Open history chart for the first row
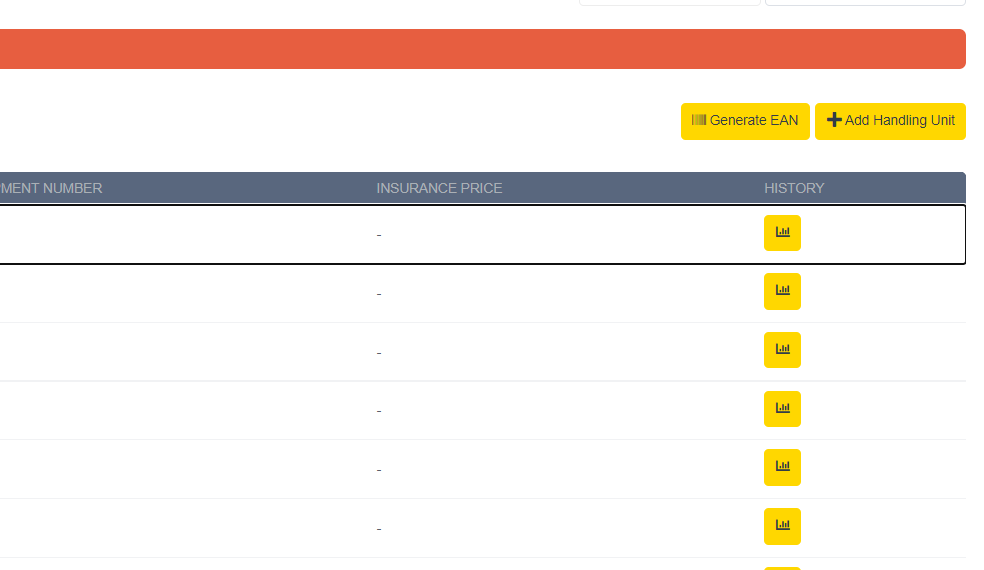This screenshot has width=984, height=570. (782, 233)
